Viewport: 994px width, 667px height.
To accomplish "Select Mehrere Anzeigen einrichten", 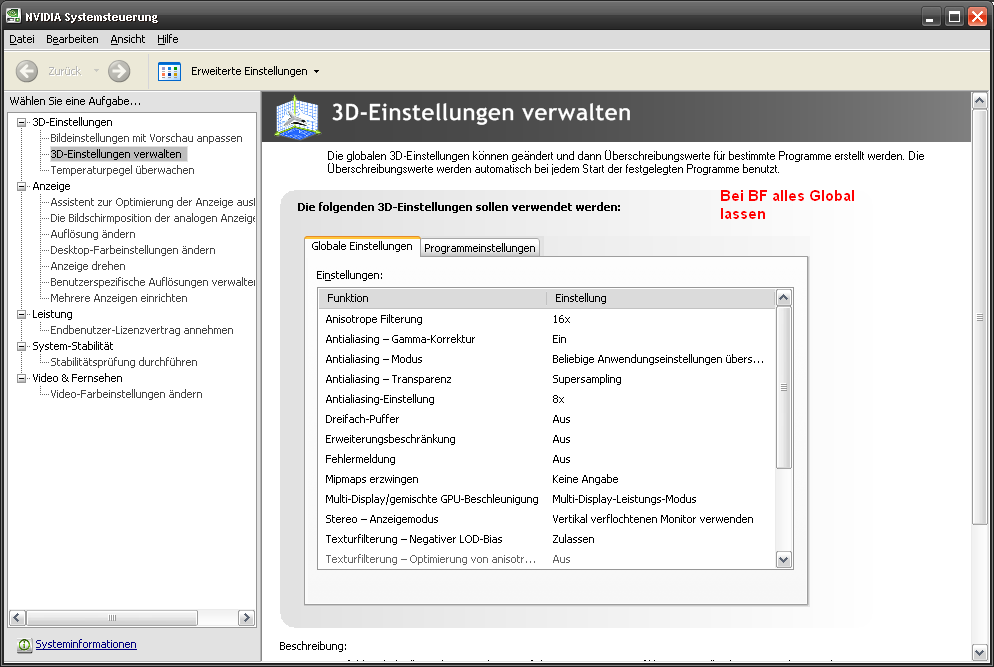I will coord(119,298).
